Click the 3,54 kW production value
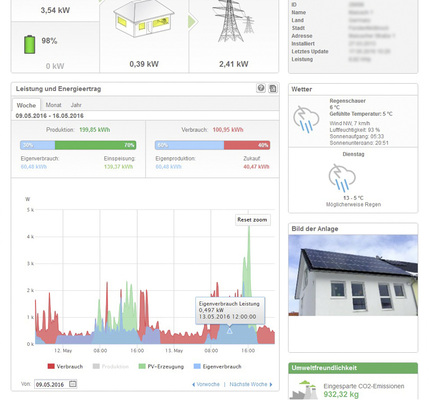This screenshot has height=400, width=429. tap(55, 10)
